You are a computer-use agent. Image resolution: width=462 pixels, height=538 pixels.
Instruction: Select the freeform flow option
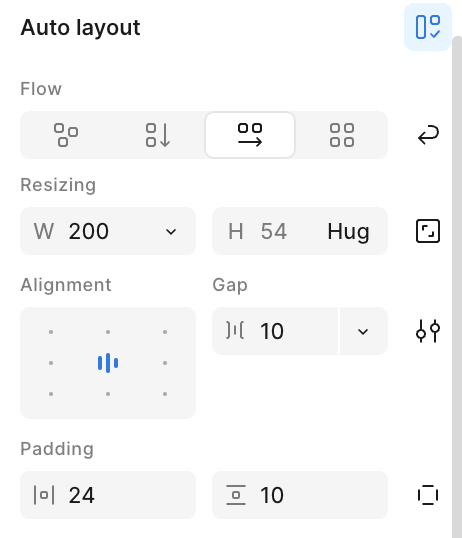pyautogui.click(x=66, y=135)
